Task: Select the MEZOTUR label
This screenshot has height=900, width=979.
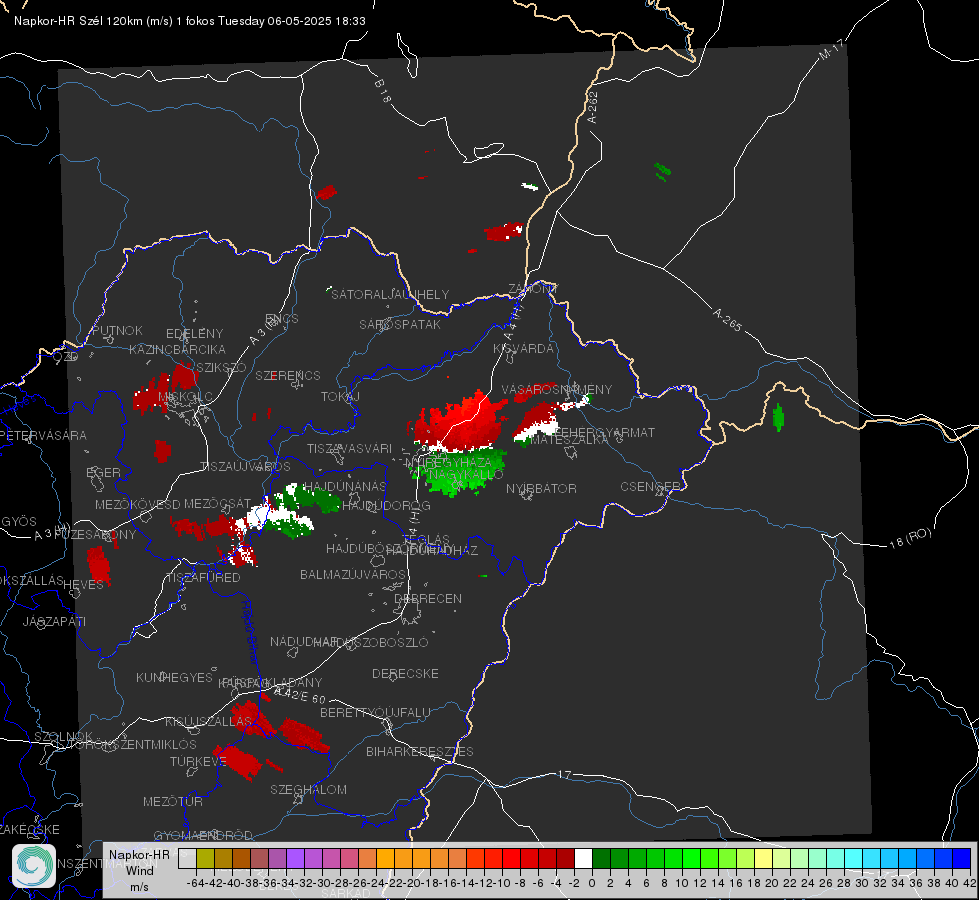Action: click(173, 801)
